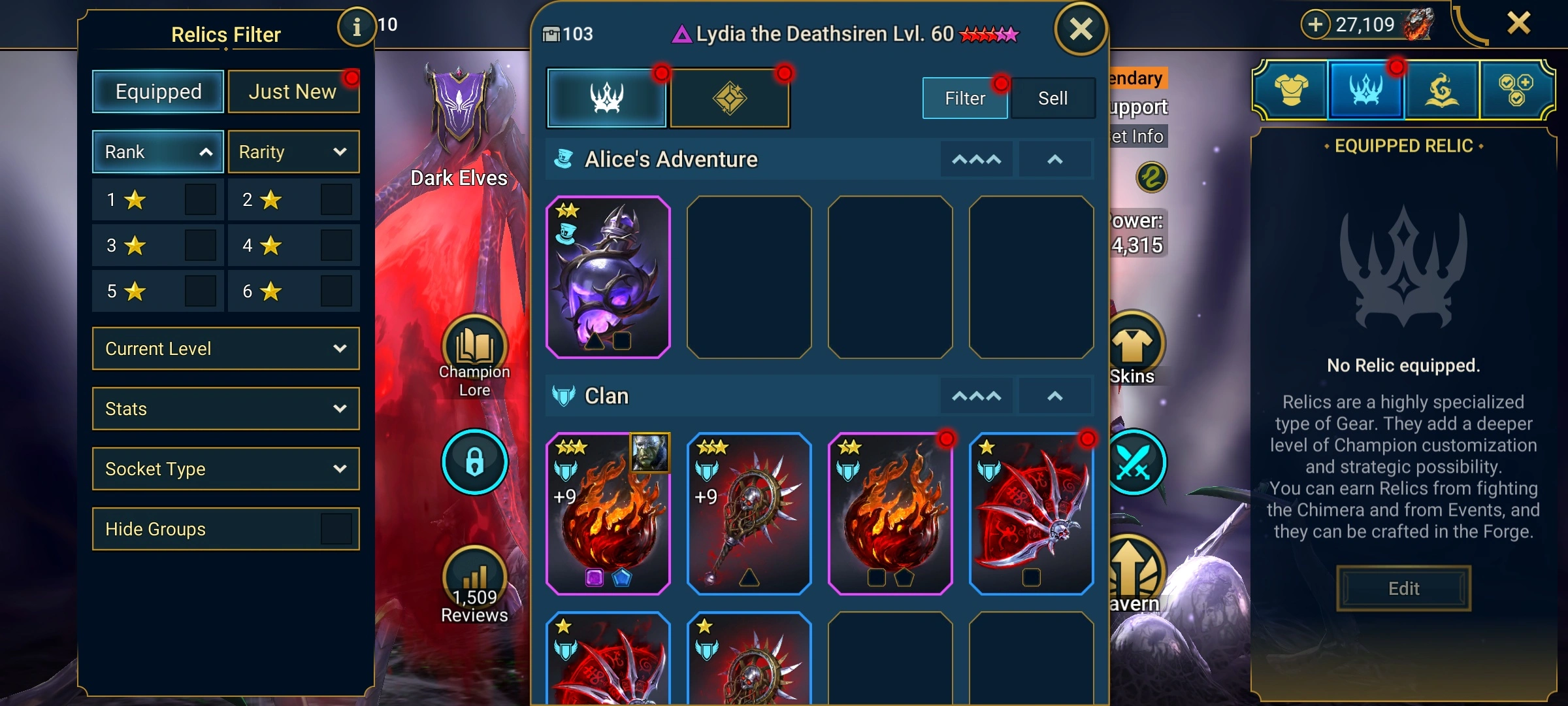Image resolution: width=1568 pixels, height=706 pixels.
Task: Add gems with the plus icon
Action: coord(1315,25)
